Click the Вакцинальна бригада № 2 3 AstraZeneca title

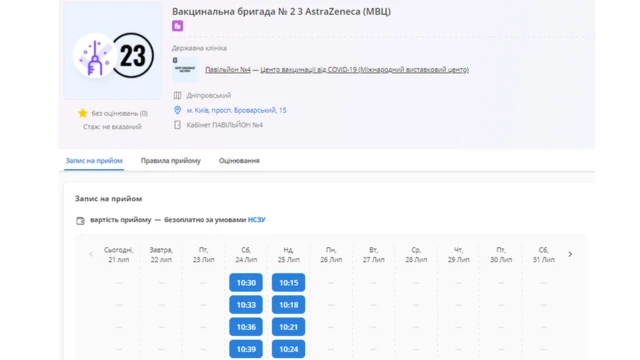pos(281,11)
